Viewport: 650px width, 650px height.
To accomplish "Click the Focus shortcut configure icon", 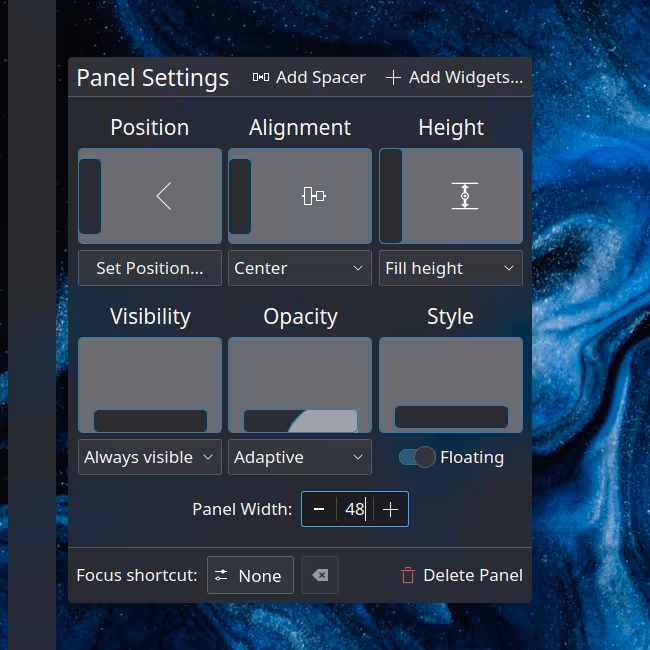I will 221,575.
